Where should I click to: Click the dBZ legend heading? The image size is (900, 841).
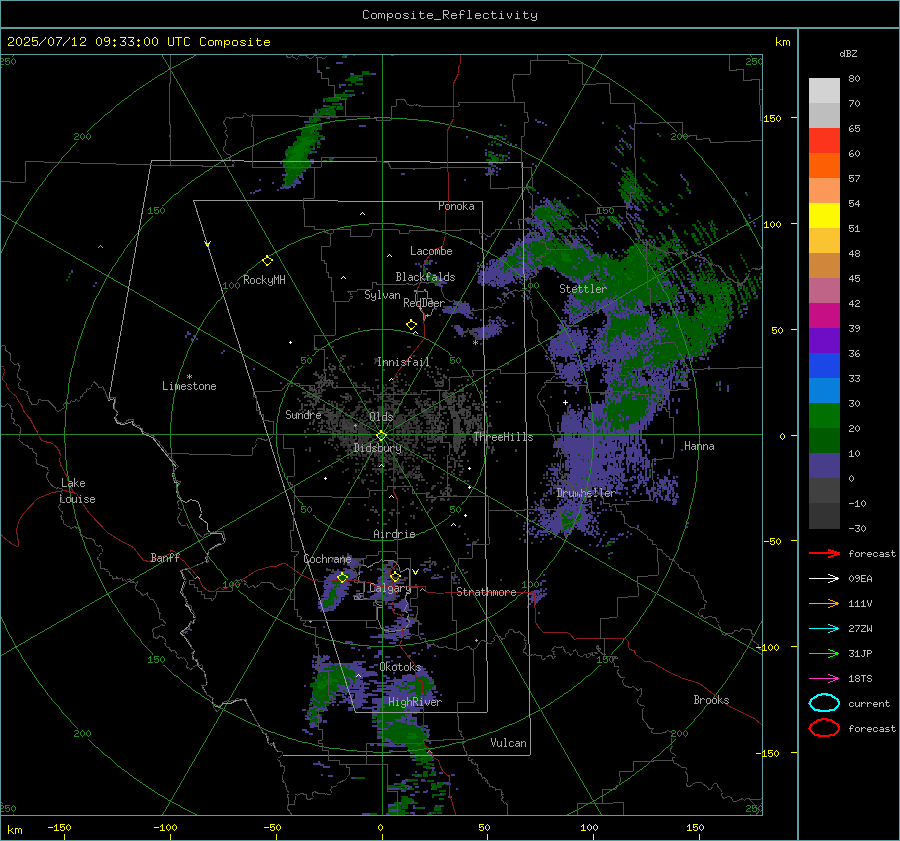click(x=848, y=53)
